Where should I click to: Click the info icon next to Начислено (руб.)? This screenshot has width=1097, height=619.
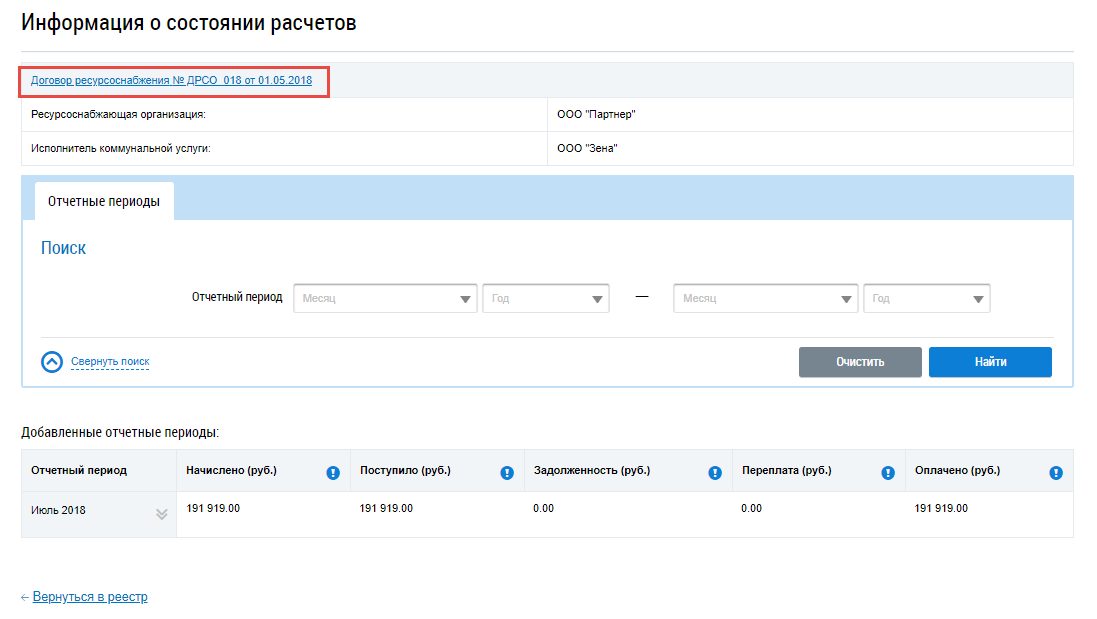click(333, 473)
